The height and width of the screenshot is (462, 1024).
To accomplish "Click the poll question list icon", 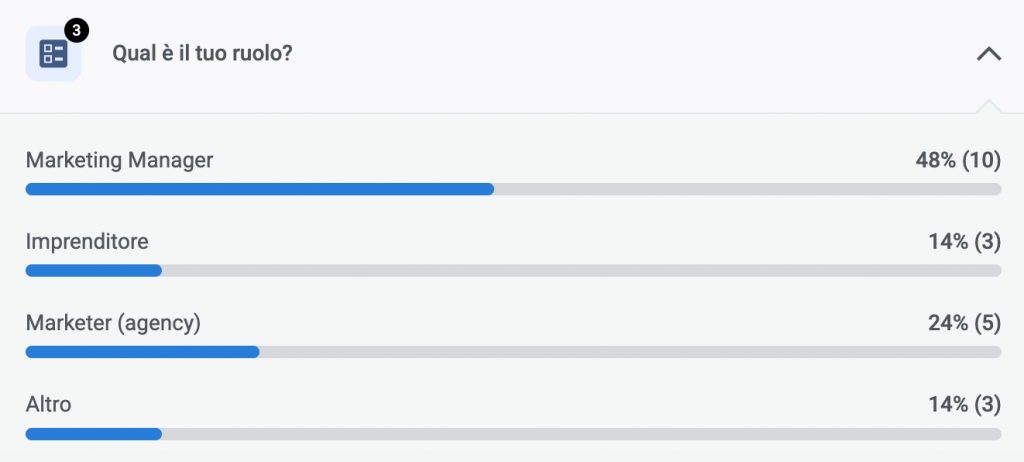I will (x=53, y=54).
